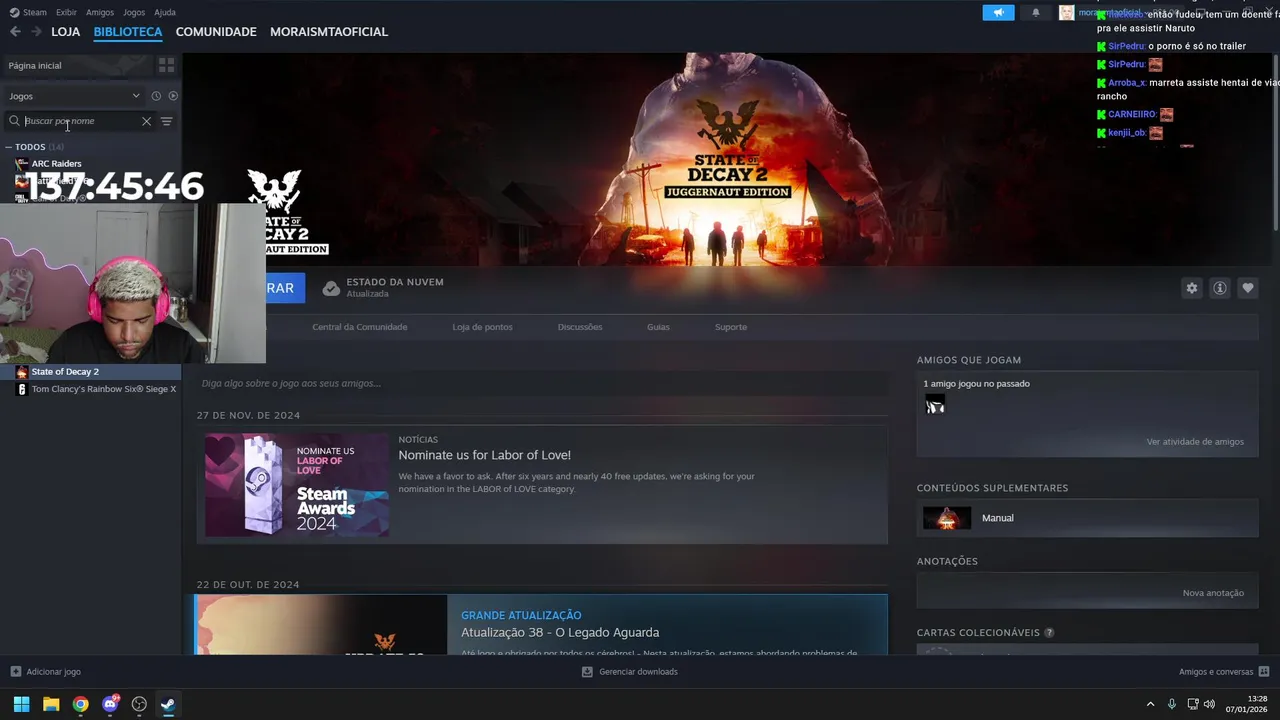This screenshot has width=1280, height=720.
Task: Open Discord from taskbar
Action: [x=110, y=704]
